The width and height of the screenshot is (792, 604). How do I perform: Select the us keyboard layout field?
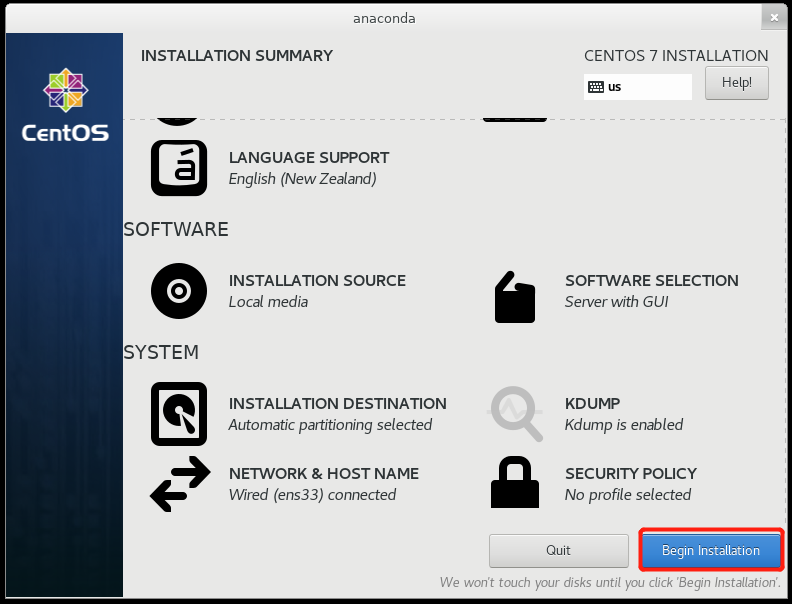pyautogui.click(x=638, y=87)
